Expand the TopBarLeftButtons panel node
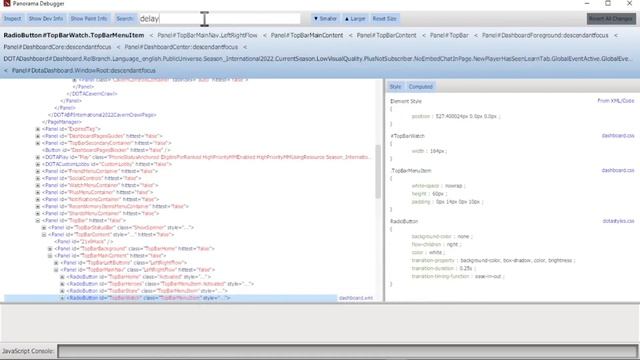 coord(56,263)
